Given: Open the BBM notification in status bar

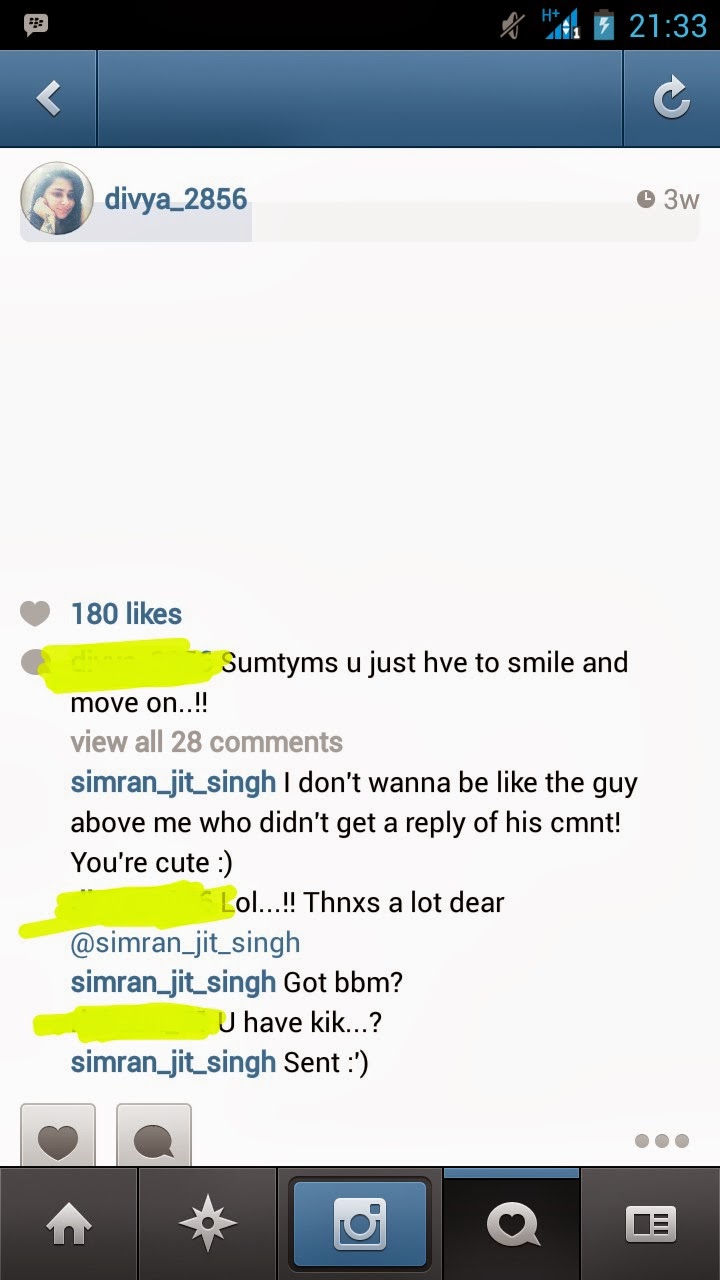Looking at the screenshot, I should pos(35,24).
